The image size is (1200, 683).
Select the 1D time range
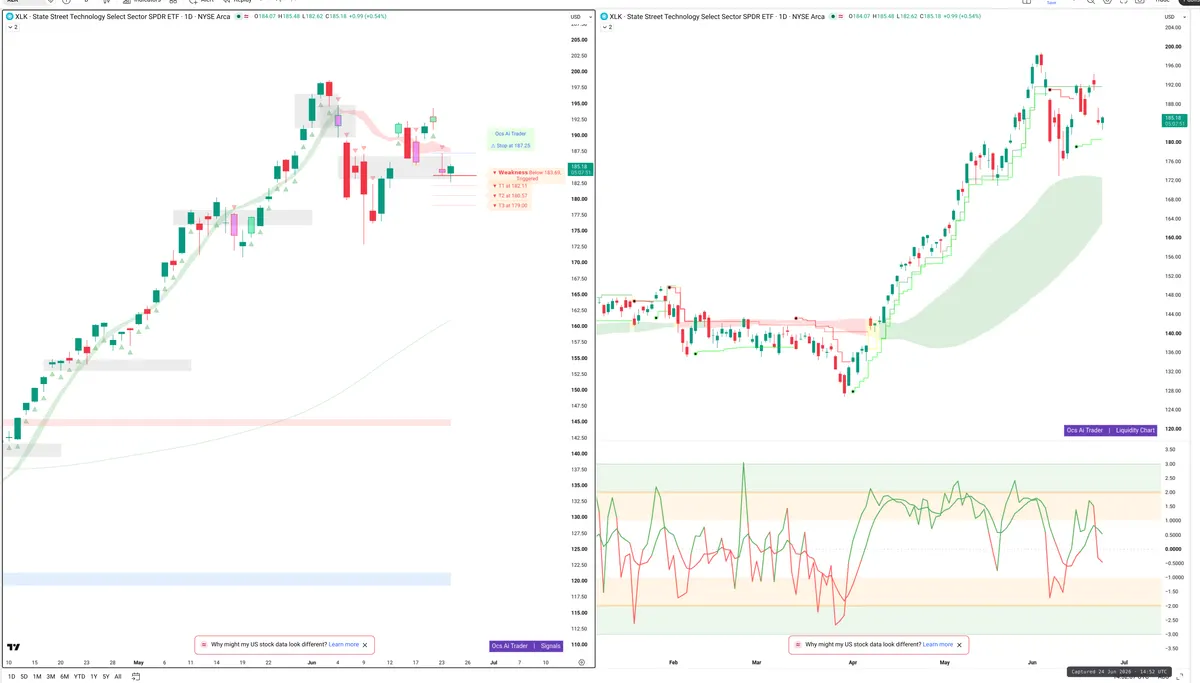coord(10,677)
